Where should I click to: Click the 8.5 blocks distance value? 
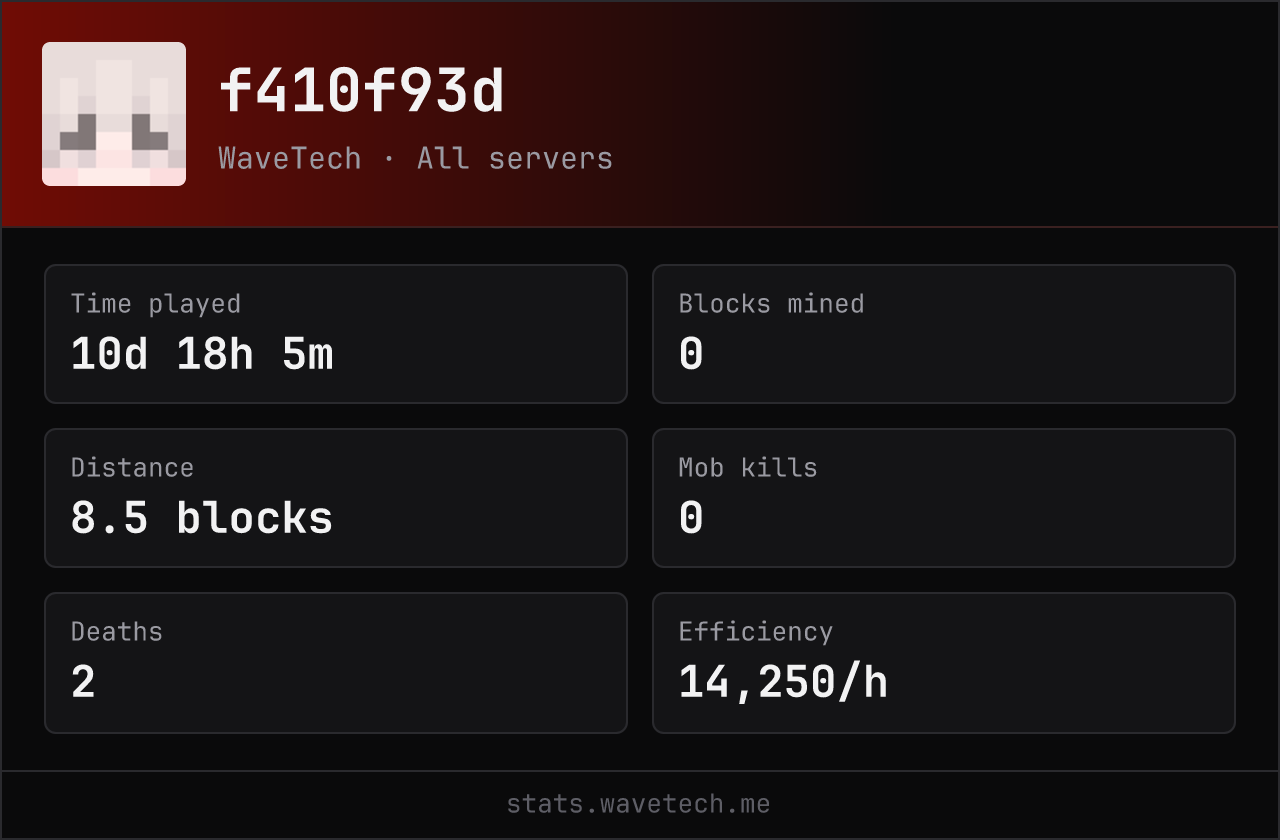[x=202, y=518]
